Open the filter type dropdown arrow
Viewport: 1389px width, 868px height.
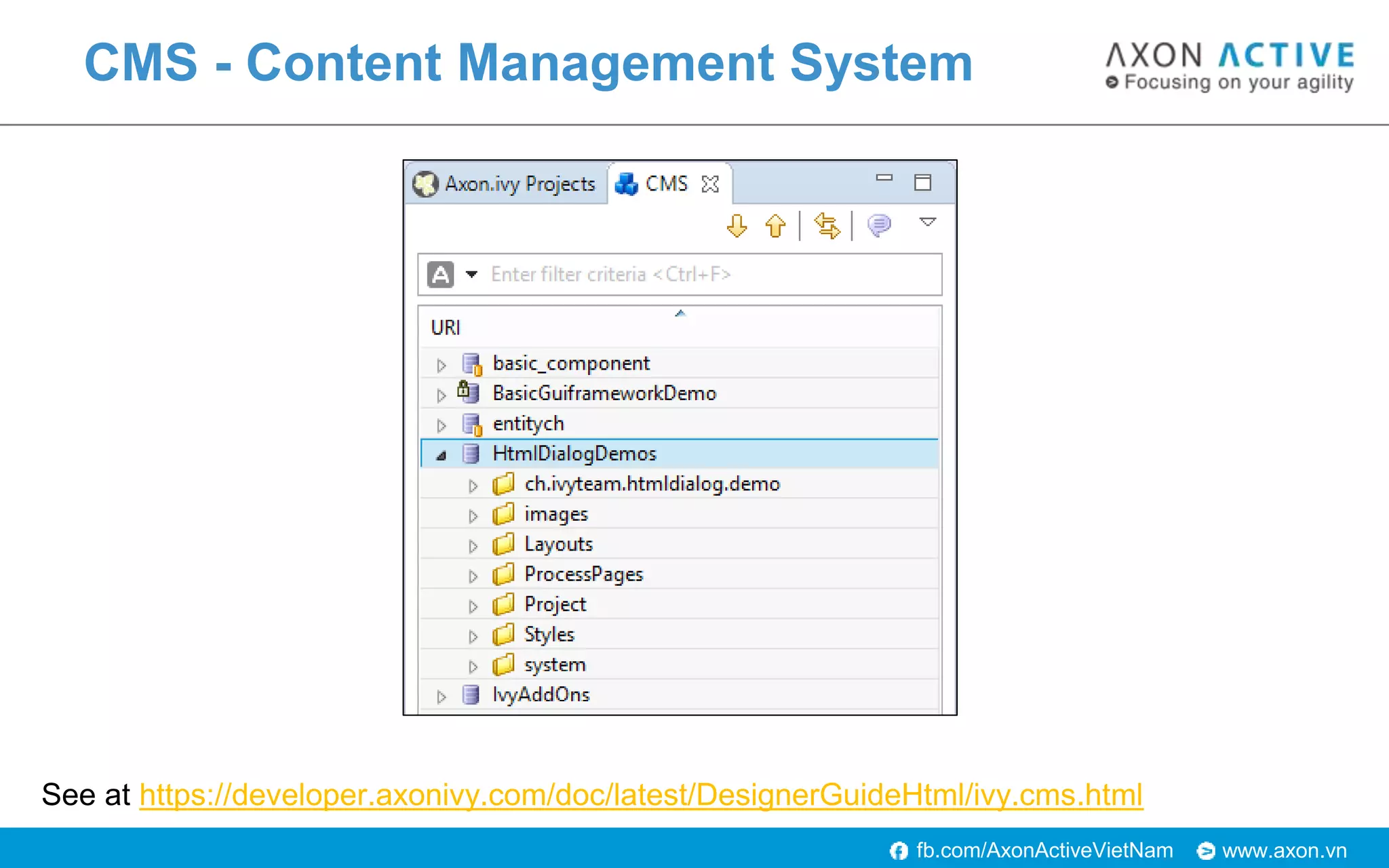[471, 275]
